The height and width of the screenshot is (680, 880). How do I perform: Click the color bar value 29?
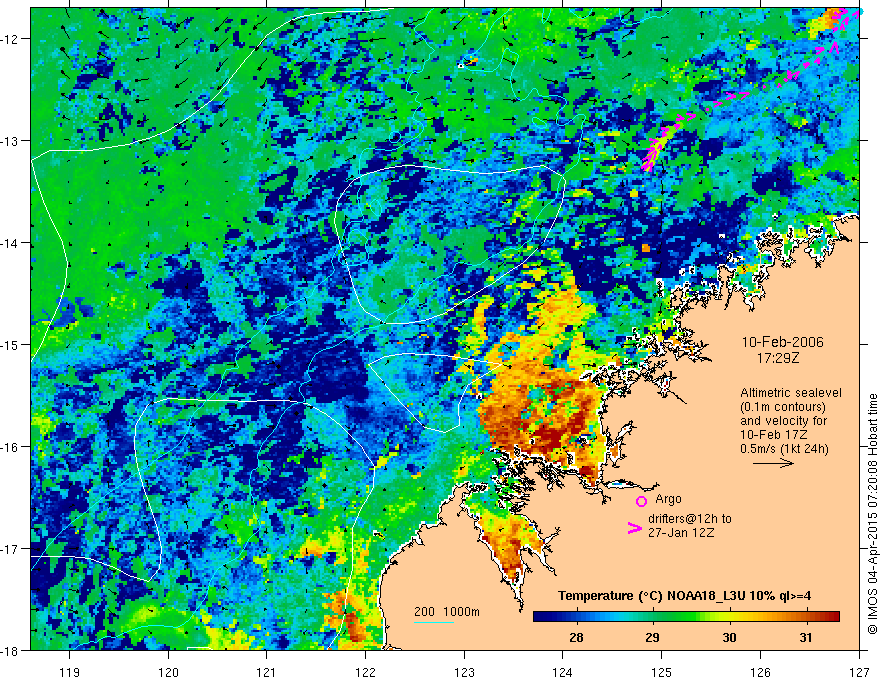[652, 637]
